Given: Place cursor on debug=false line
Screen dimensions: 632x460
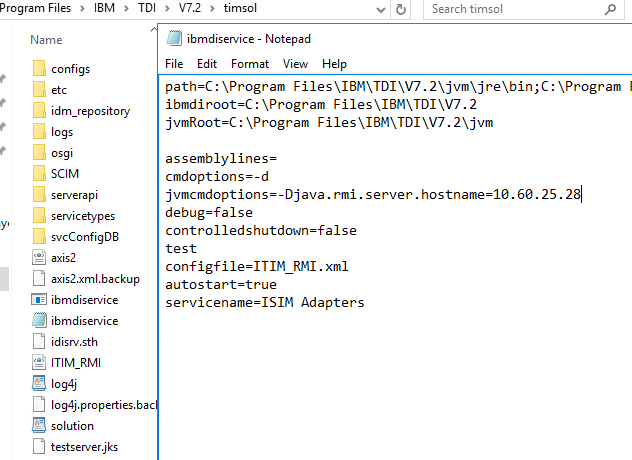Looking at the screenshot, I should point(209,212).
